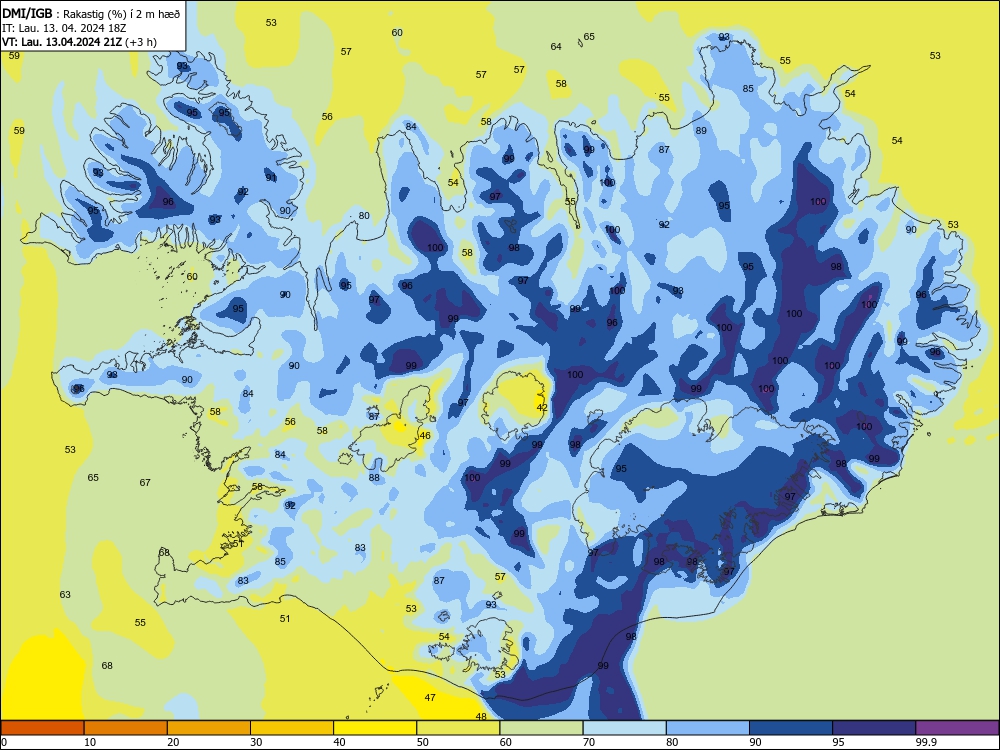Viewport: 1000px width, 750px height.
Task: Click the '80' humidity value on the map
Action: pos(364,216)
